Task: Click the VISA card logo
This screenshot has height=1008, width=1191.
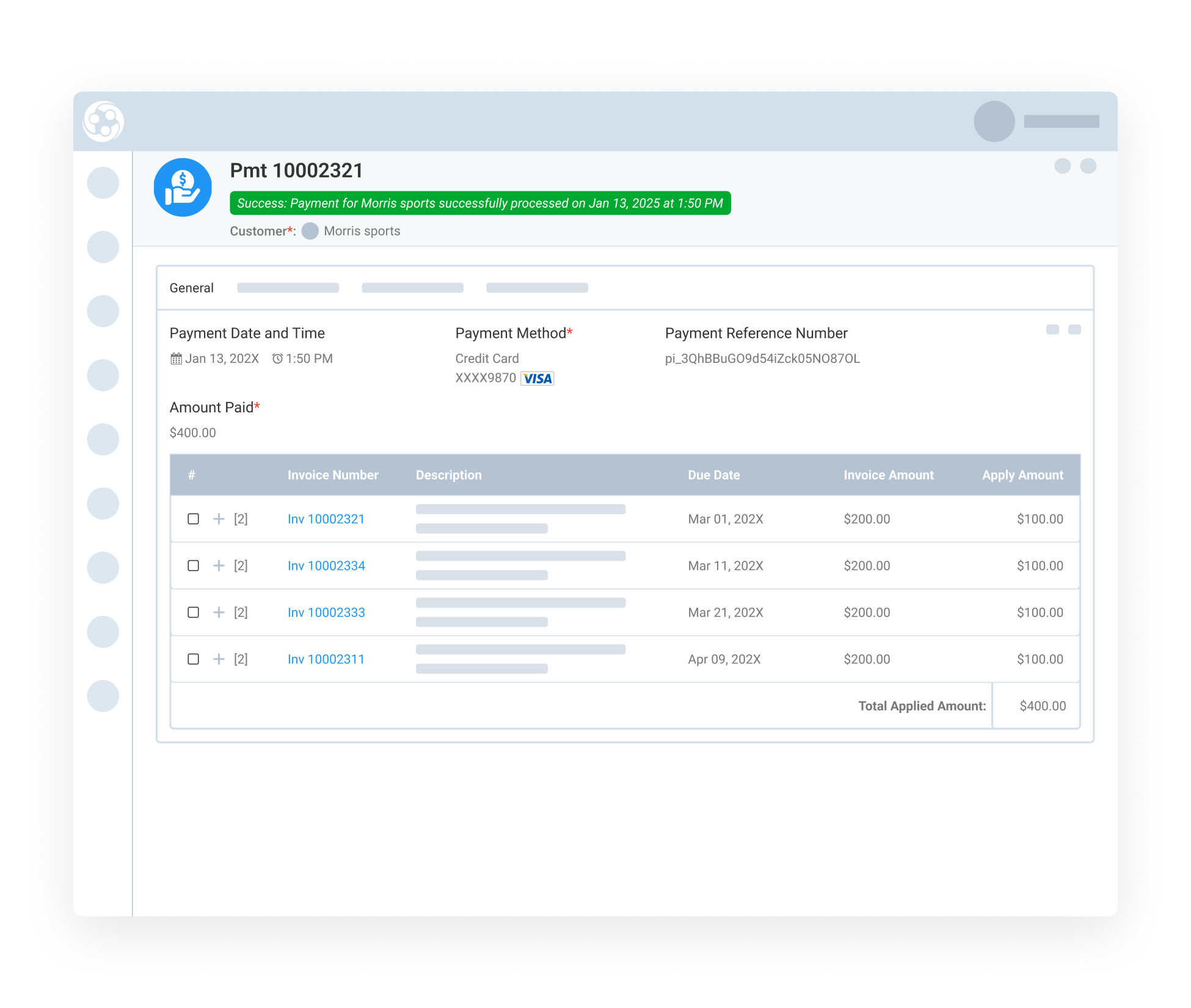Action: pos(537,379)
